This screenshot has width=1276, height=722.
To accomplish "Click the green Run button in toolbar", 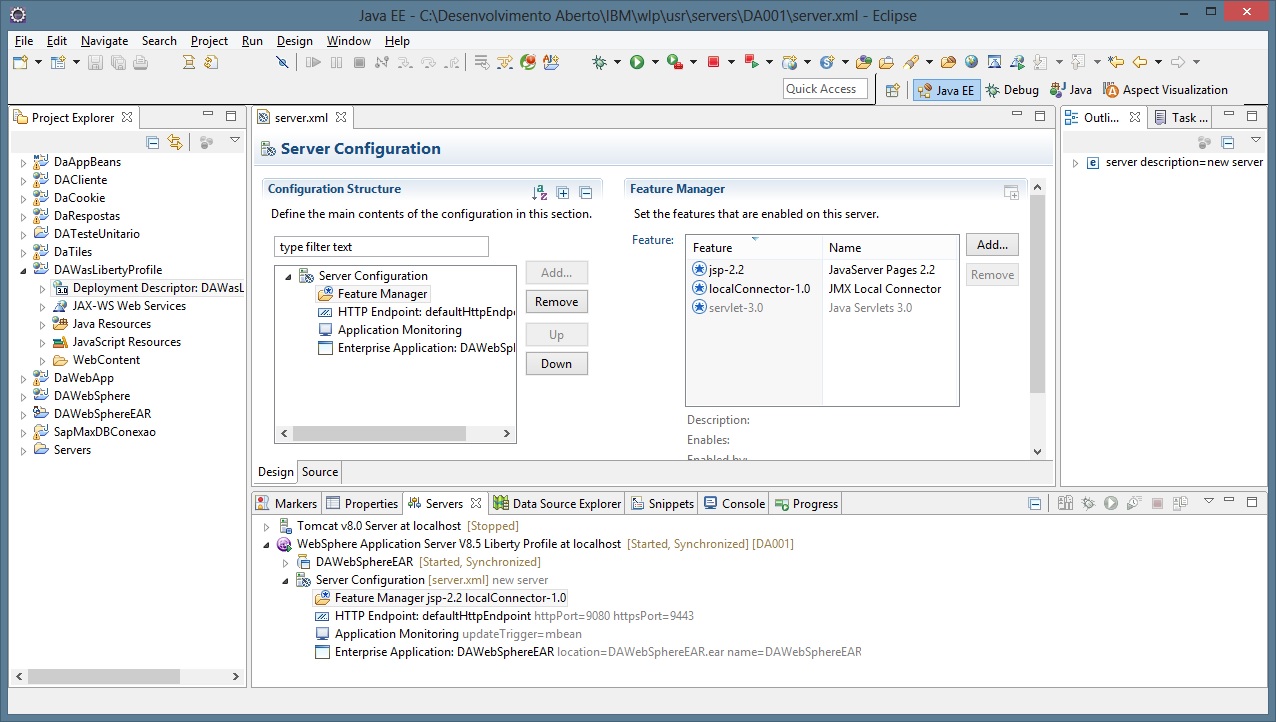I will pyautogui.click(x=637, y=62).
